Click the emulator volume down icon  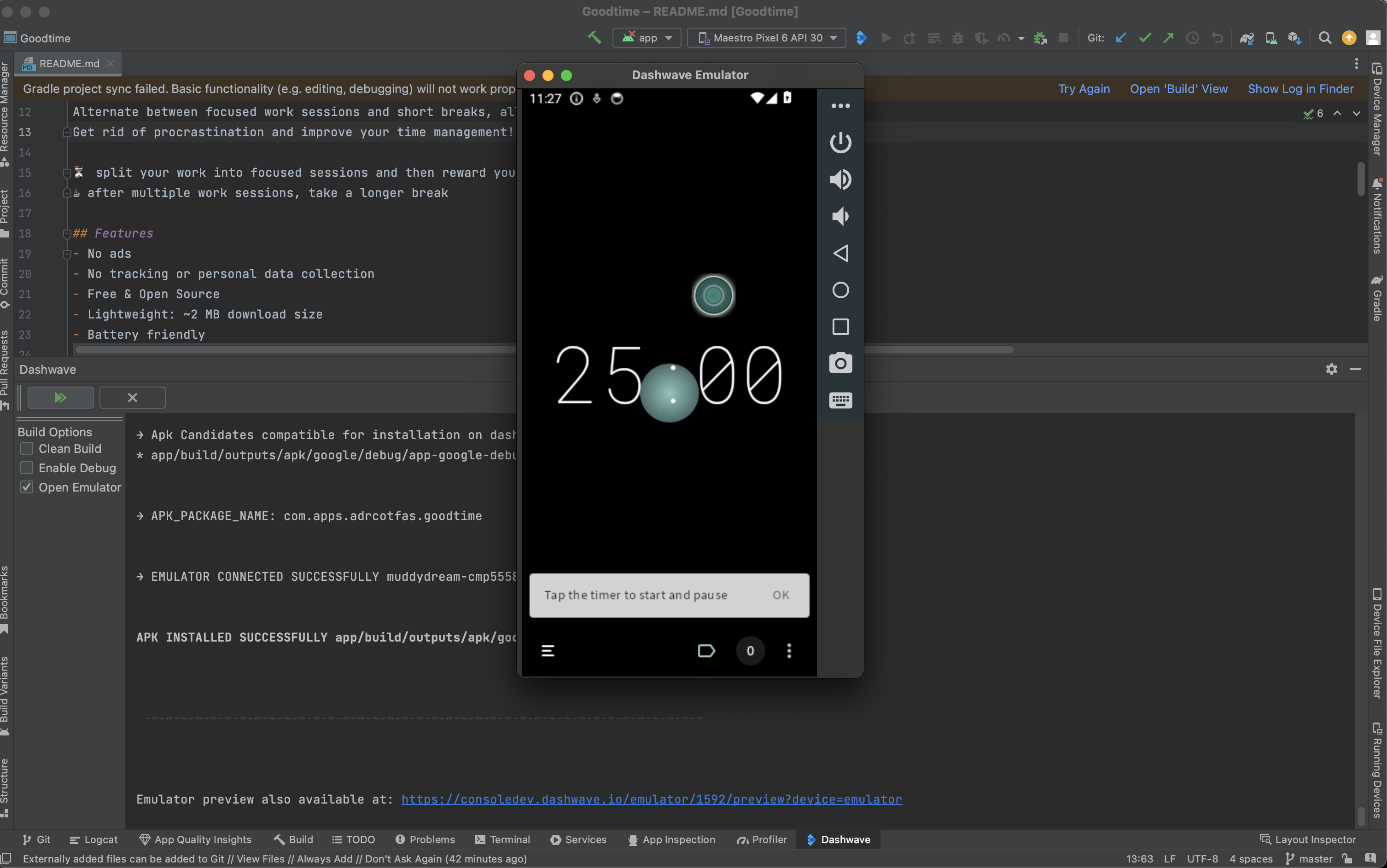coord(840,216)
